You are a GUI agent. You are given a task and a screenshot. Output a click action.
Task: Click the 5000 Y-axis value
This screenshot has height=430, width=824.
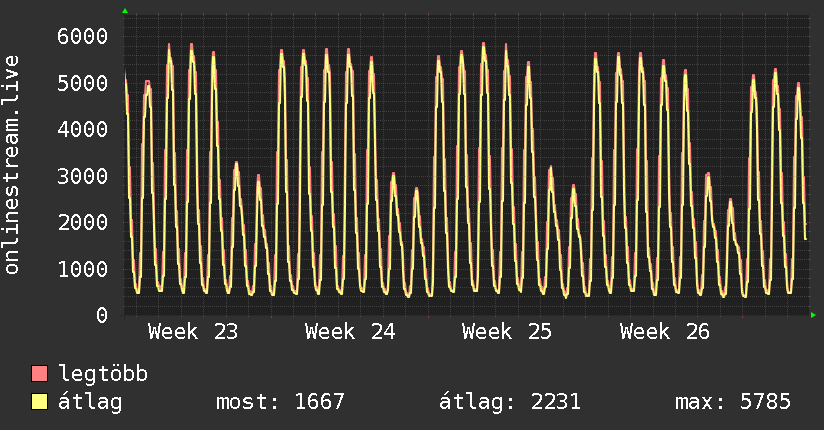83,83
